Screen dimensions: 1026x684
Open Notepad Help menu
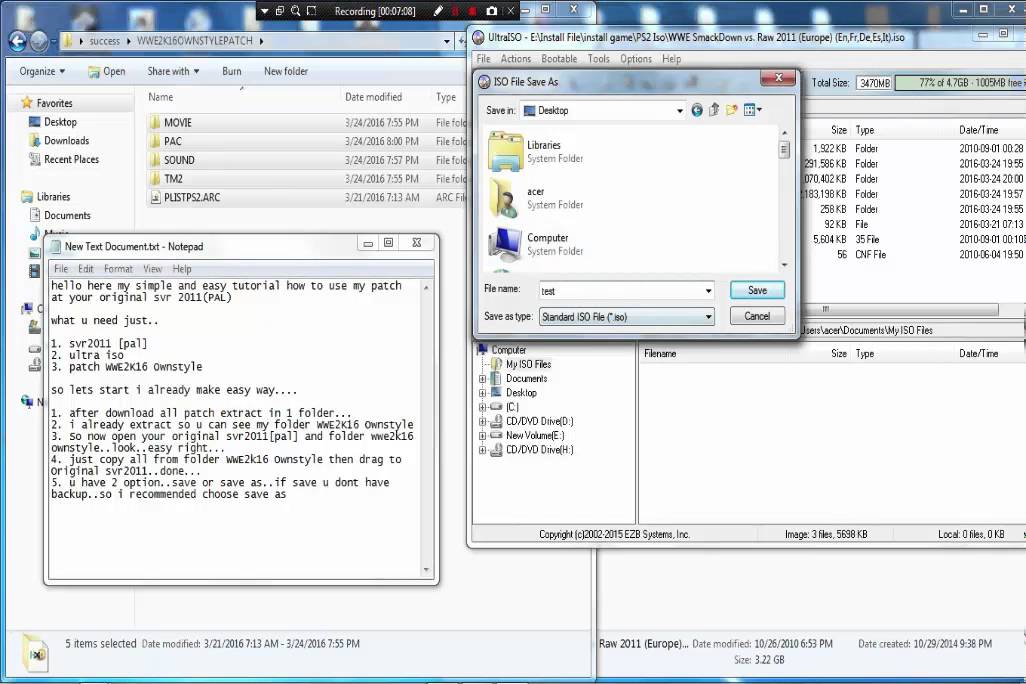(182, 269)
